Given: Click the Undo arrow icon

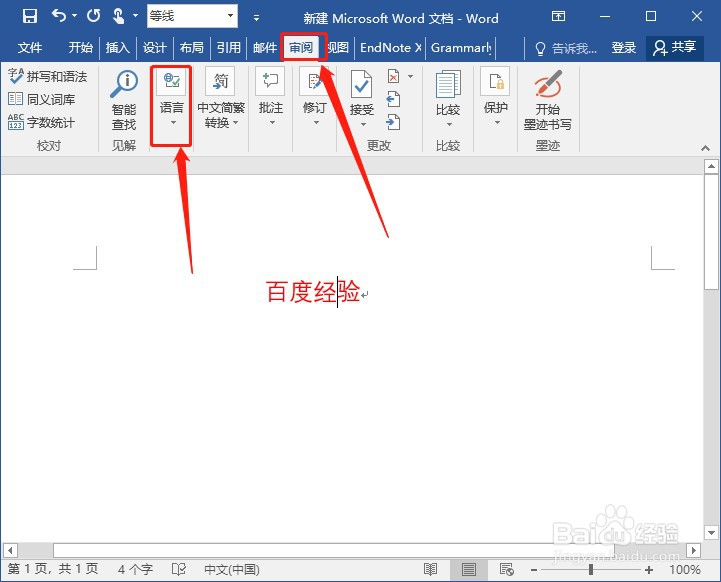Looking at the screenshot, I should pos(58,16).
